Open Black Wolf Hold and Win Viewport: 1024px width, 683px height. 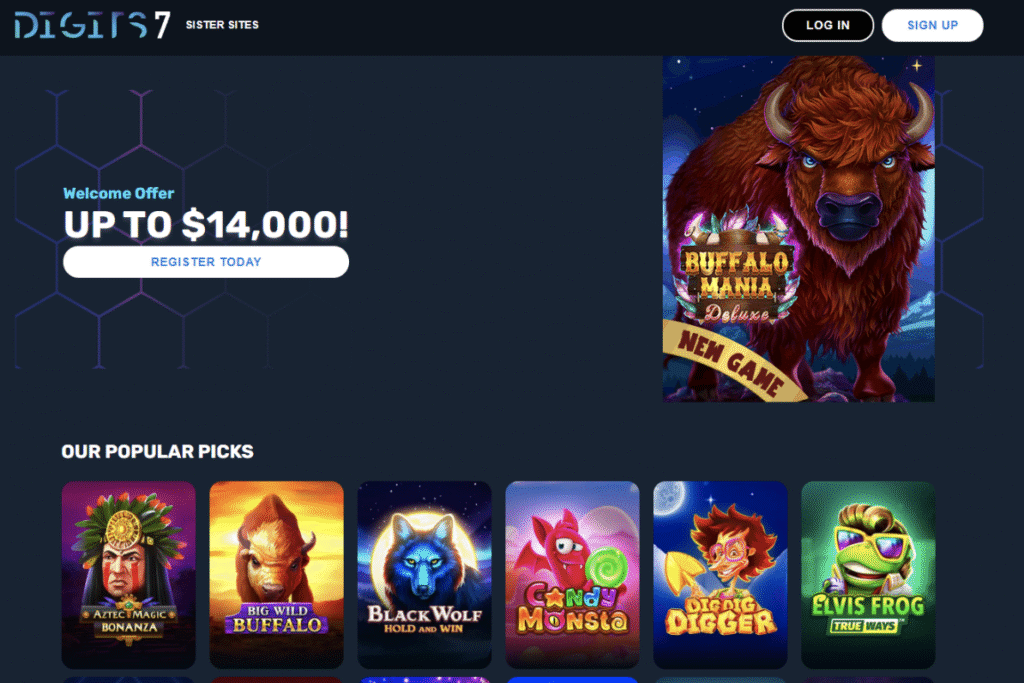424,575
